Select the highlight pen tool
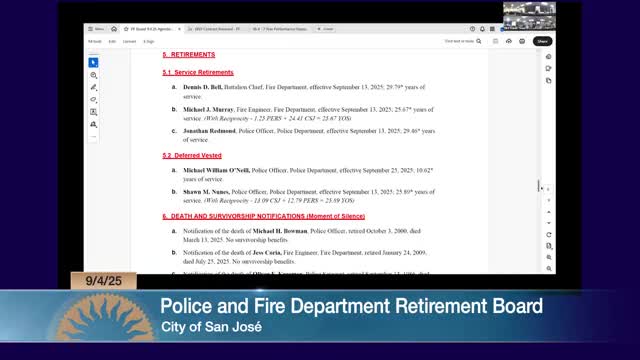This screenshot has width=640, height=360. [93, 87]
